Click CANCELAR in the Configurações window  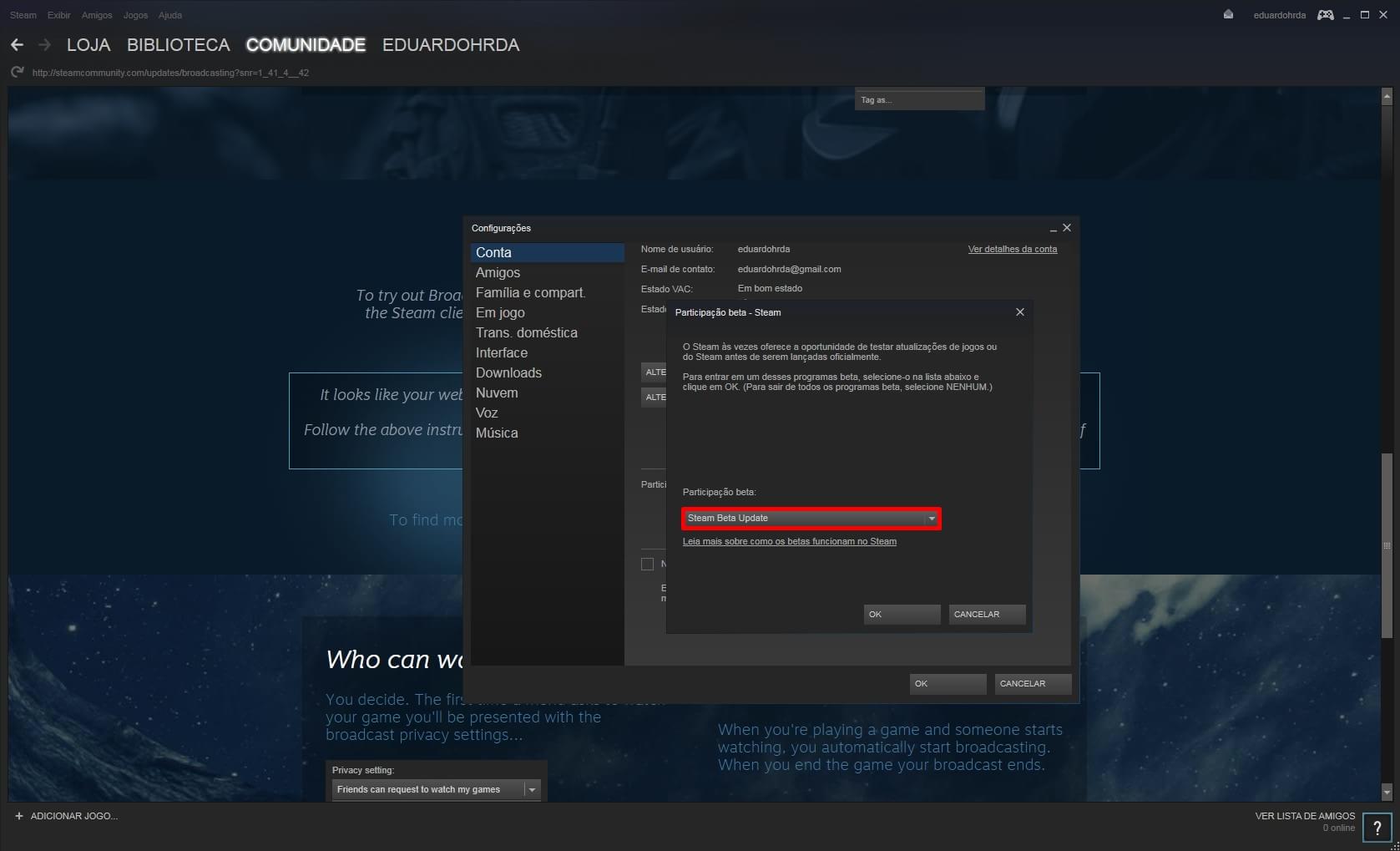[1034, 683]
